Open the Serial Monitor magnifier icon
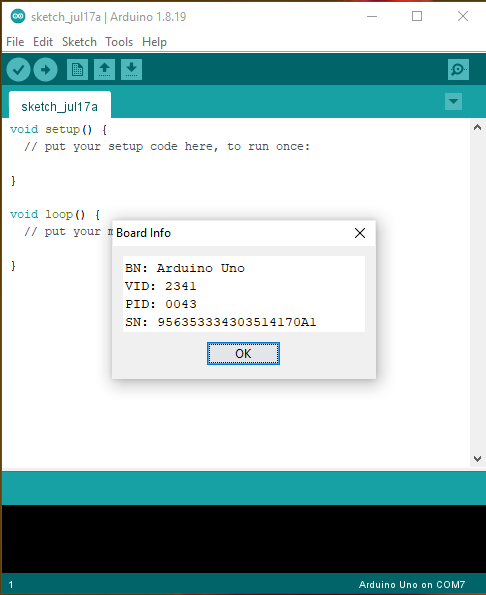Screen dimensions: 486x595 click(458, 69)
